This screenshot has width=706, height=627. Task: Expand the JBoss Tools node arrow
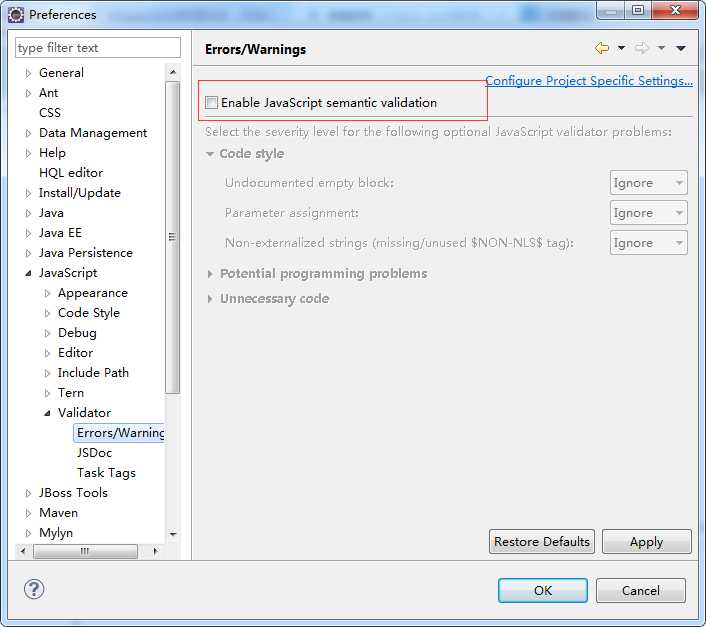(28, 493)
